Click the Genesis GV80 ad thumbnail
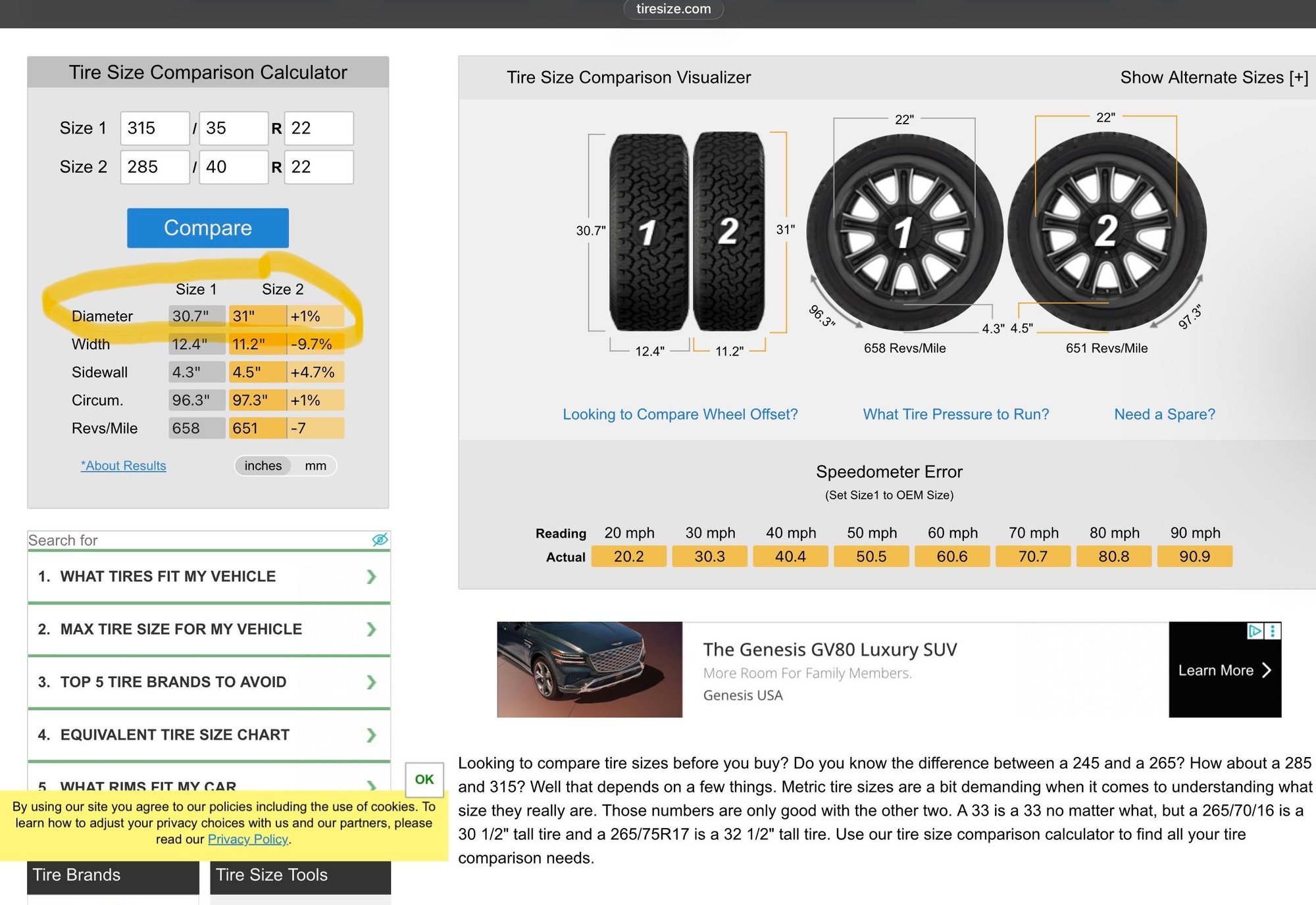 click(x=590, y=670)
